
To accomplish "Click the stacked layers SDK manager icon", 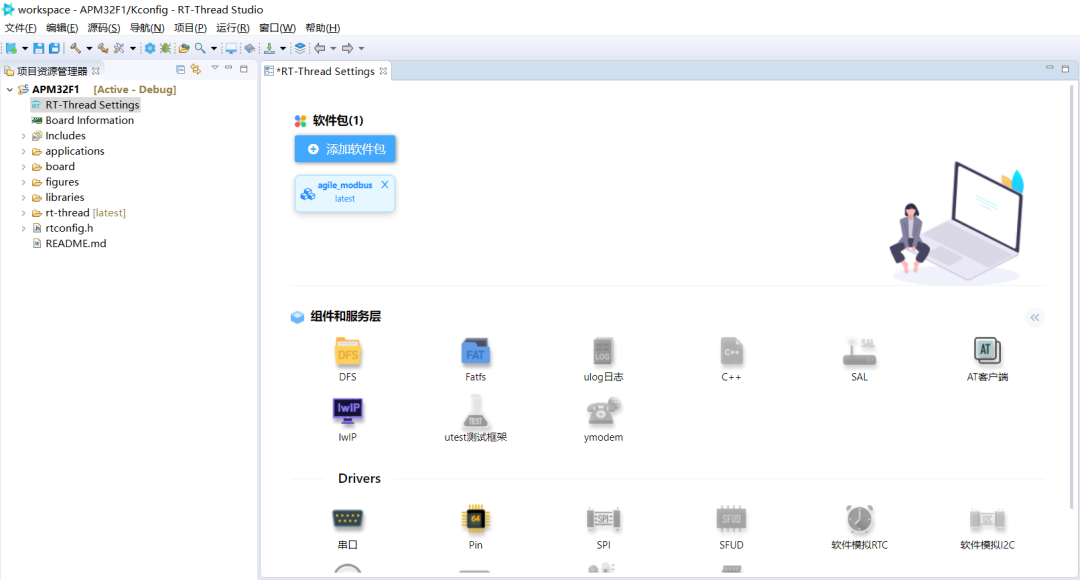I will (x=300, y=48).
